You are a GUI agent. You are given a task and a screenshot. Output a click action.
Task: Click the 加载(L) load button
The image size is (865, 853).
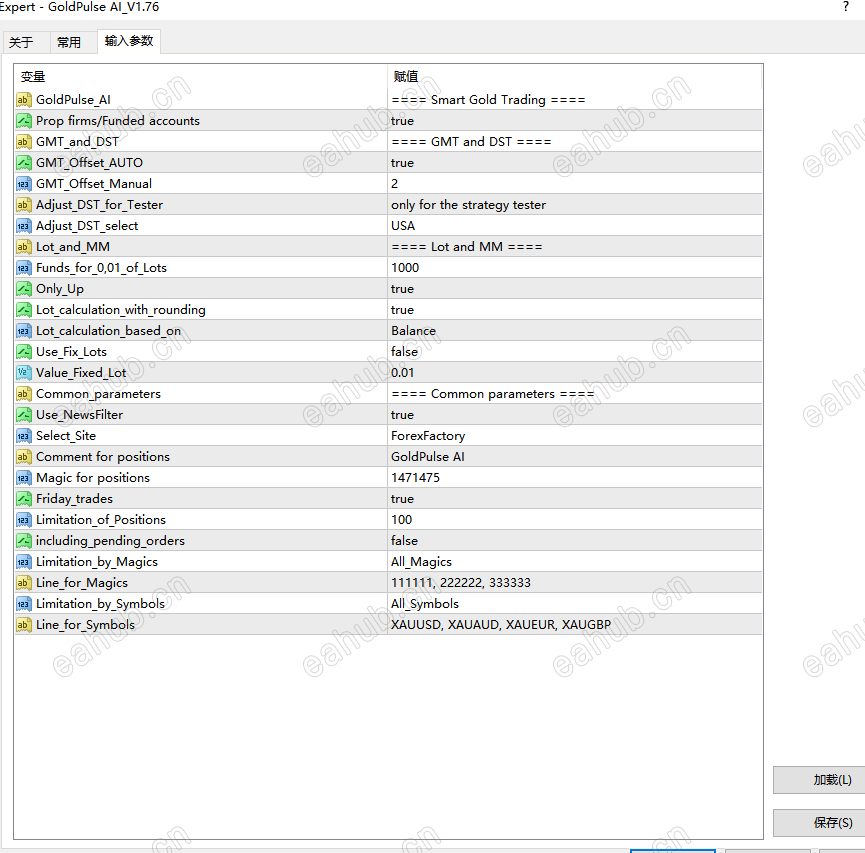point(820,780)
